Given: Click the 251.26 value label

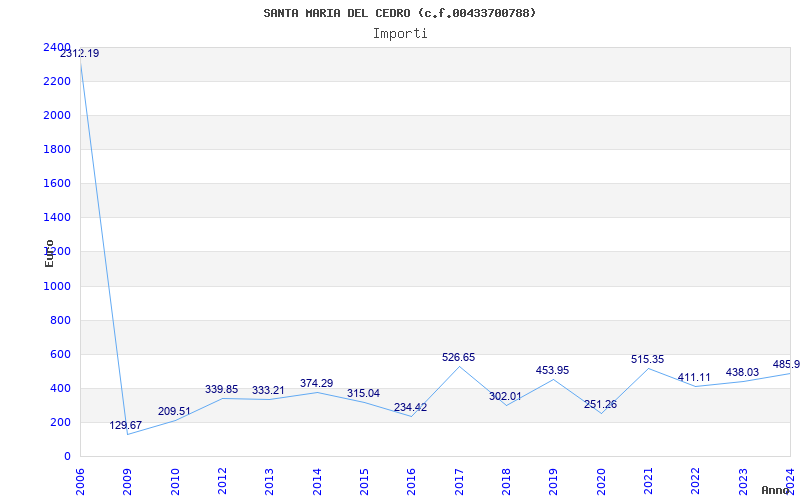Looking at the screenshot, I should click(x=600, y=404).
